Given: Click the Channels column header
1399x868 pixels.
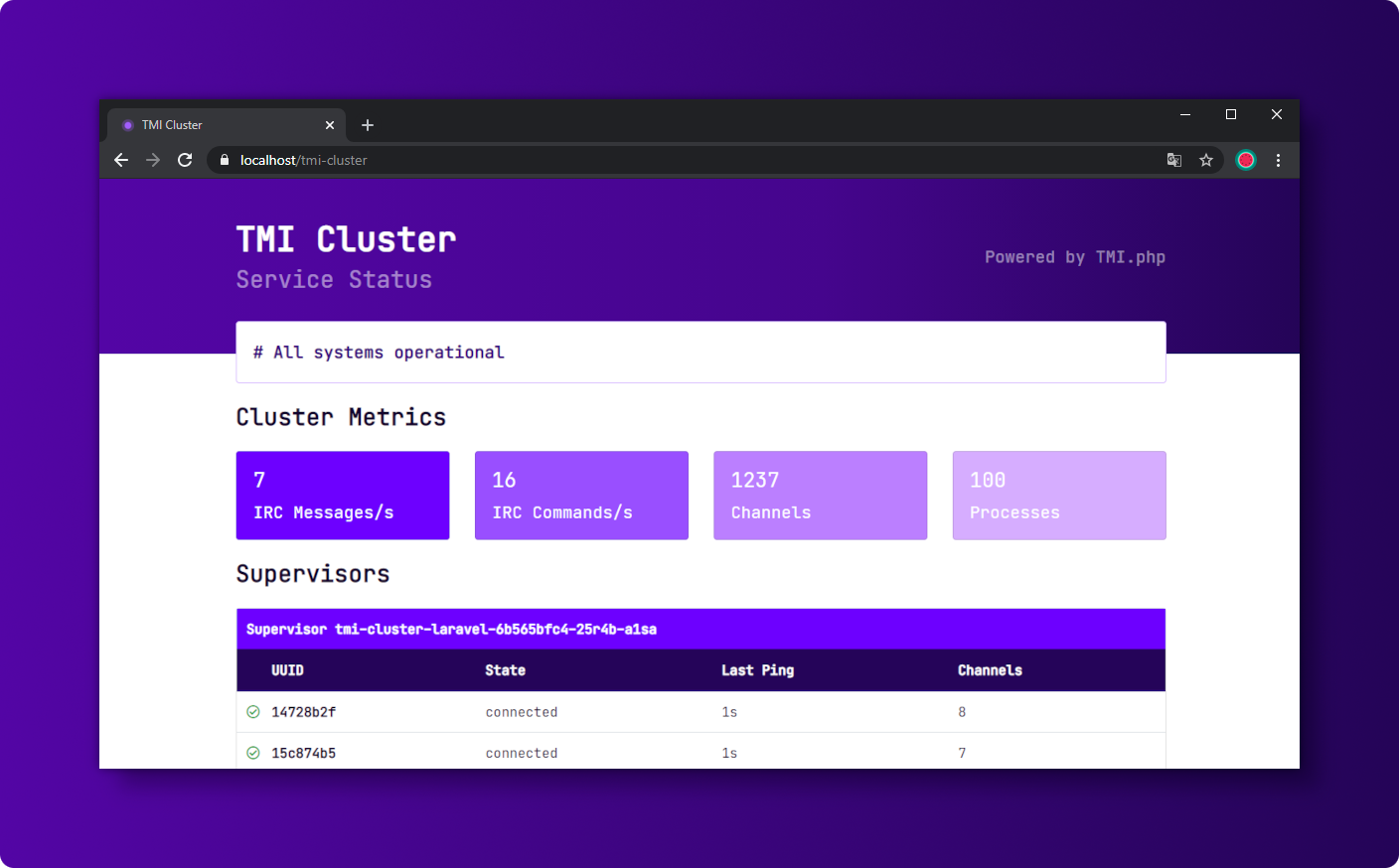Looking at the screenshot, I should coord(990,670).
